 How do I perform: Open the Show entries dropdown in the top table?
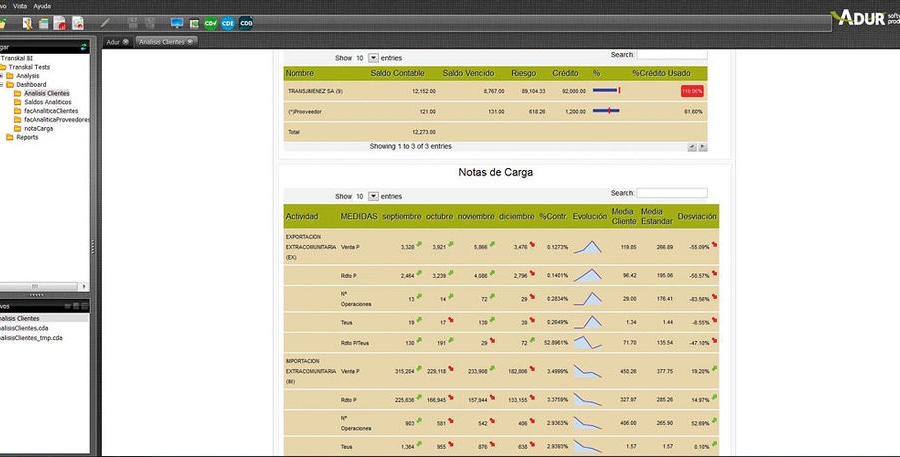tap(373, 59)
